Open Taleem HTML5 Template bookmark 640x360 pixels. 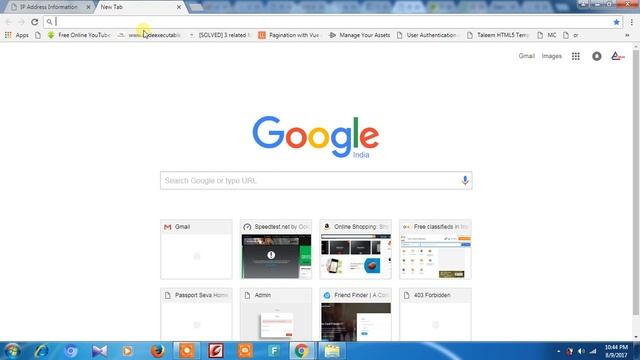(498, 35)
